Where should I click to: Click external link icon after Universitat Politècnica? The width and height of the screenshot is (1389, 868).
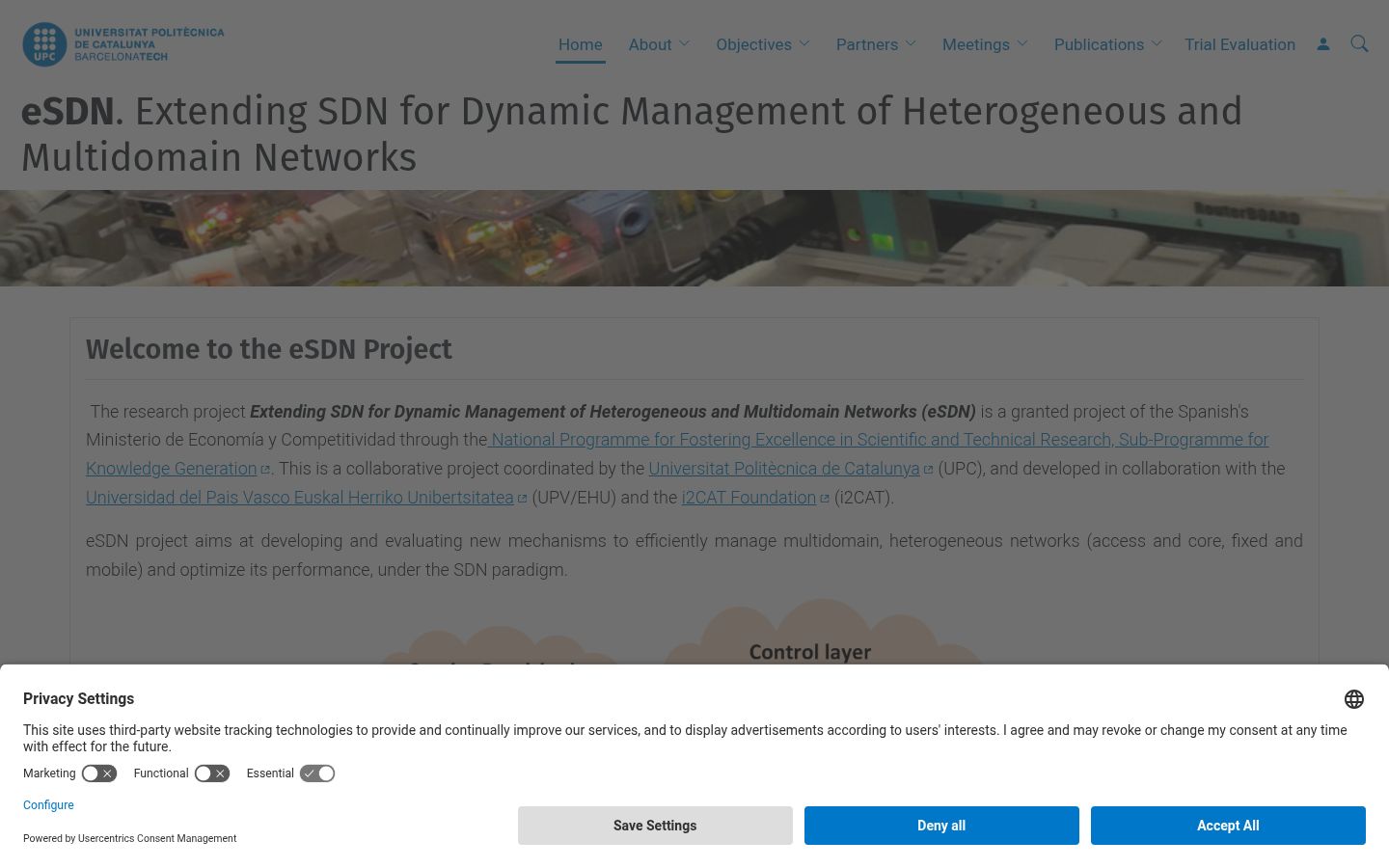(928, 470)
